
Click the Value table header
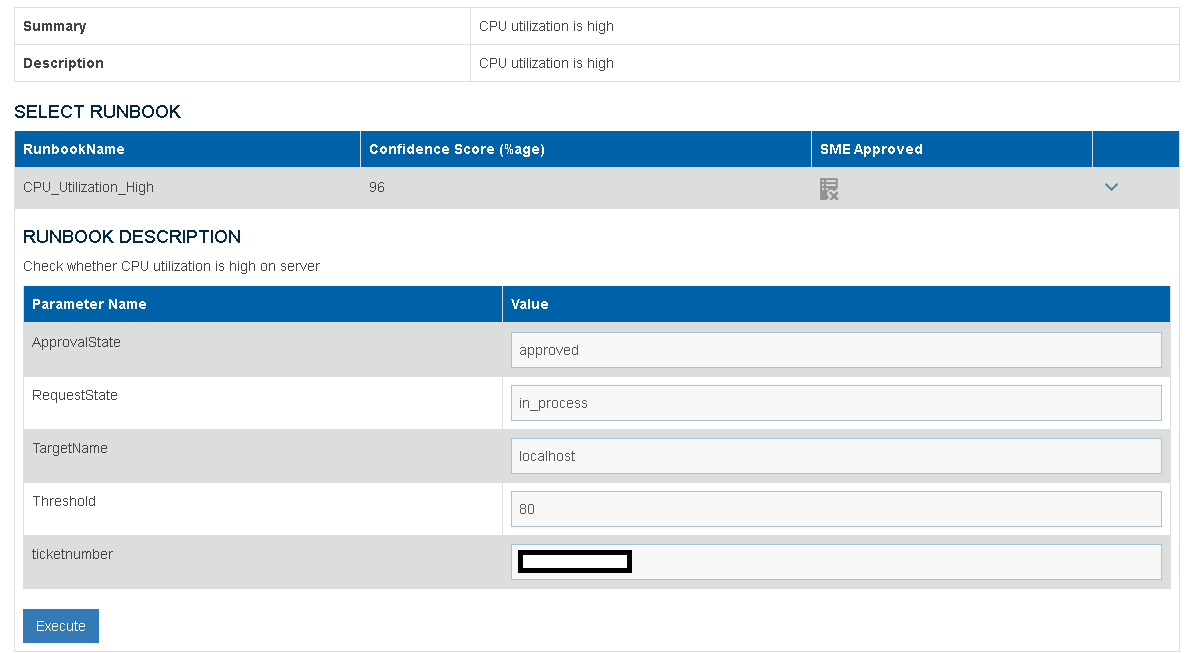(x=529, y=304)
